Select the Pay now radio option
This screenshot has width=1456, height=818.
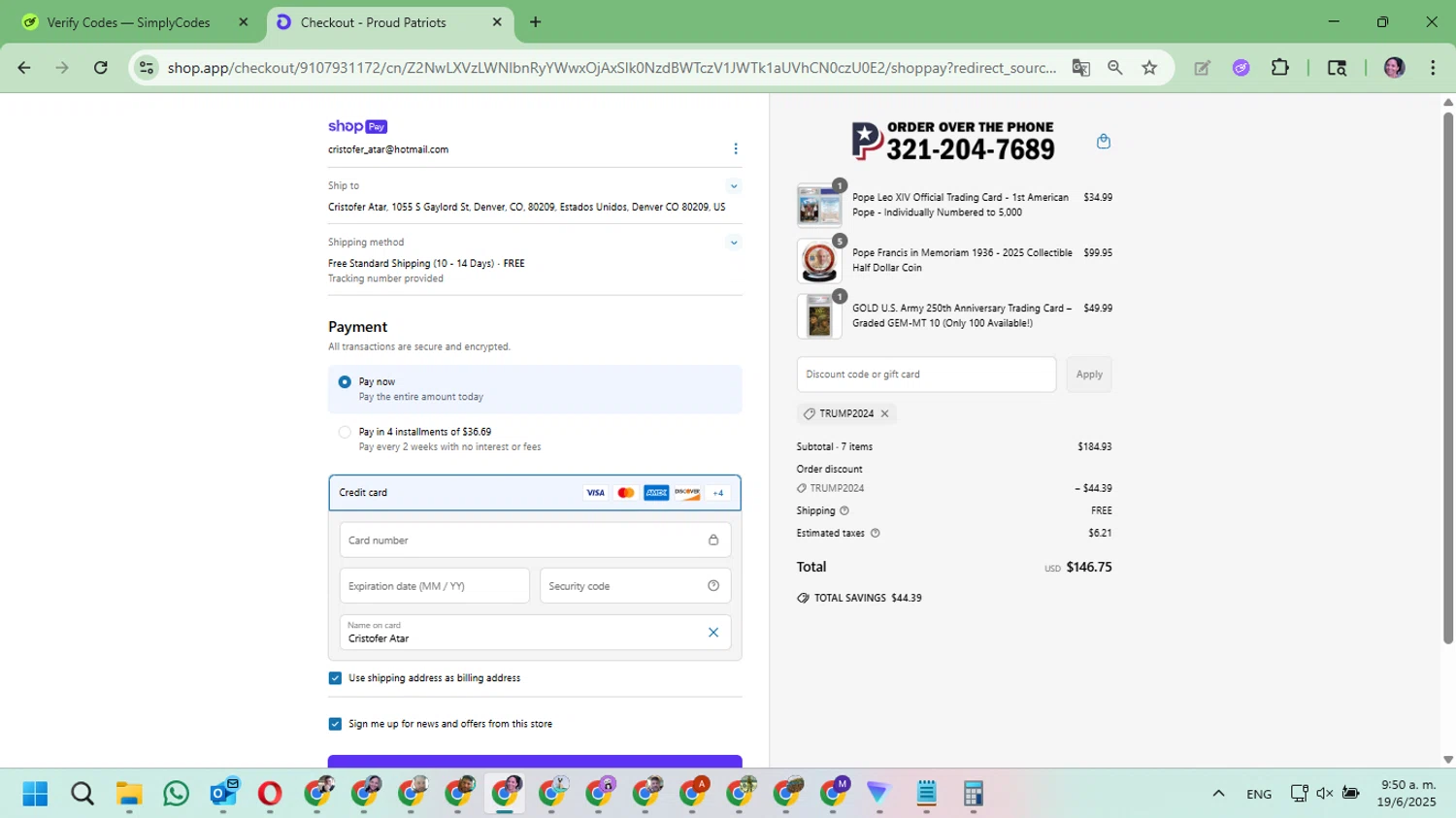(345, 382)
